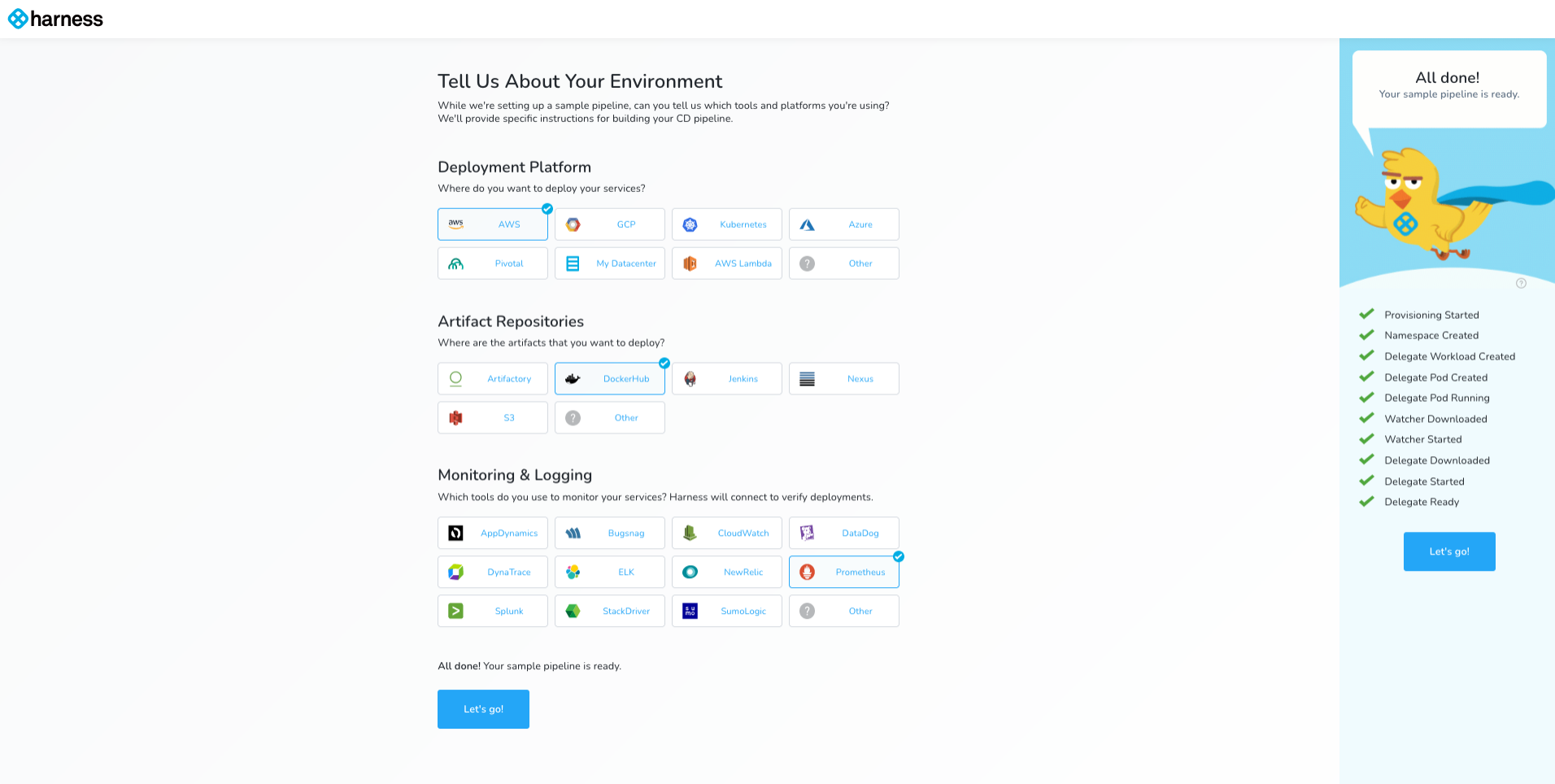
Task: Choose Pivotal deployment platform
Action: click(493, 264)
